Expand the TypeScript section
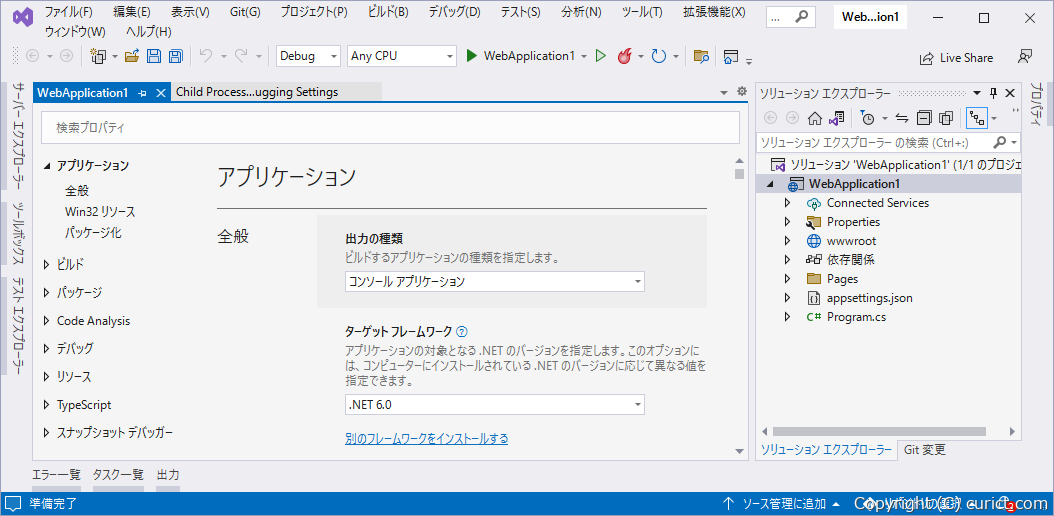The image size is (1054, 516). click(x=46, y=404)
